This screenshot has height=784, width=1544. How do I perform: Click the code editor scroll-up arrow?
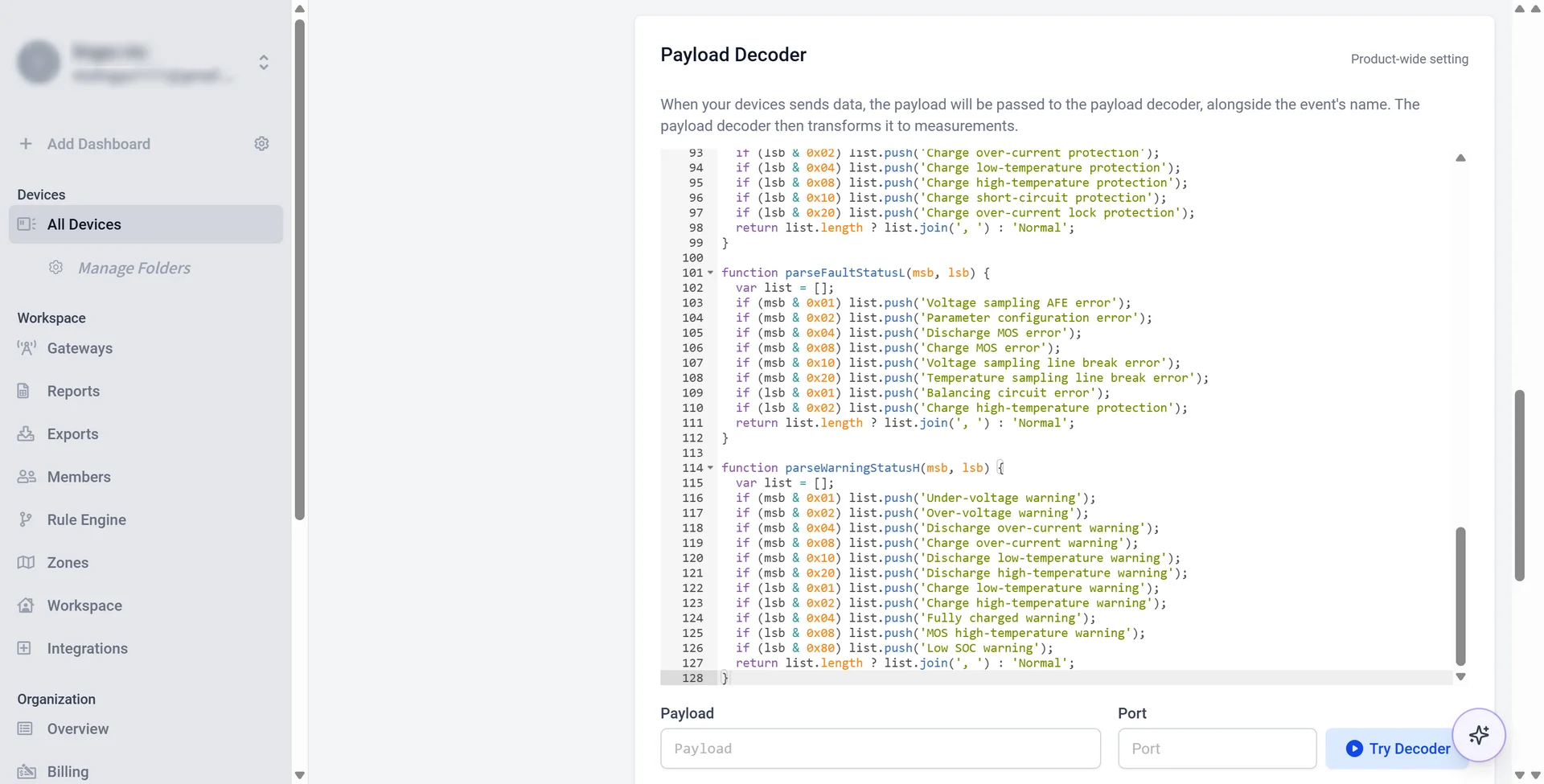1460,158
